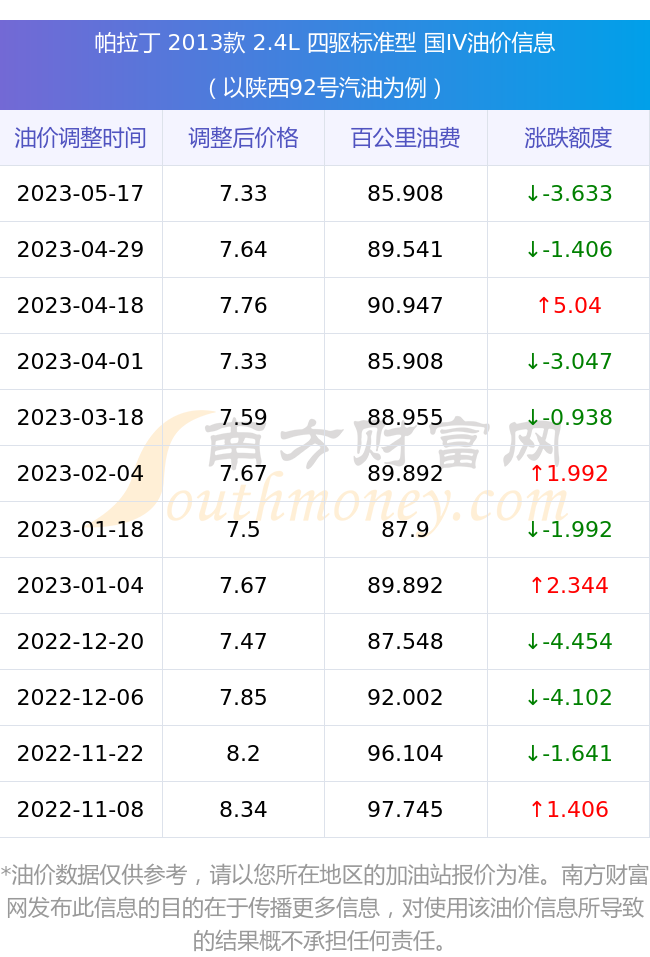Click the price 8.34 cell
Screen dimensions: 650x957
243,809
